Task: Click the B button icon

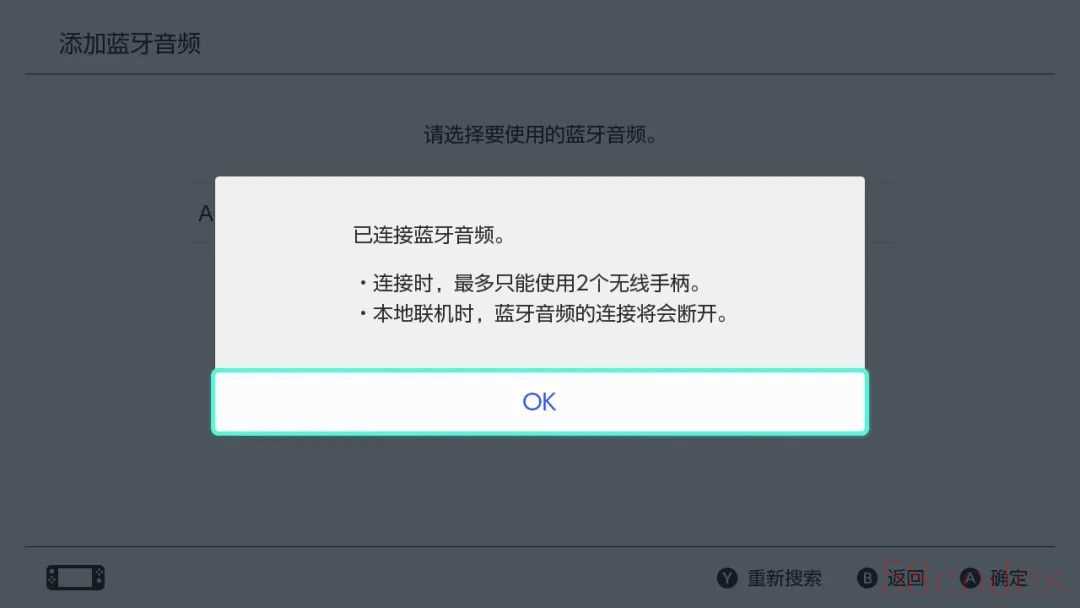Action: coord(867,578)
